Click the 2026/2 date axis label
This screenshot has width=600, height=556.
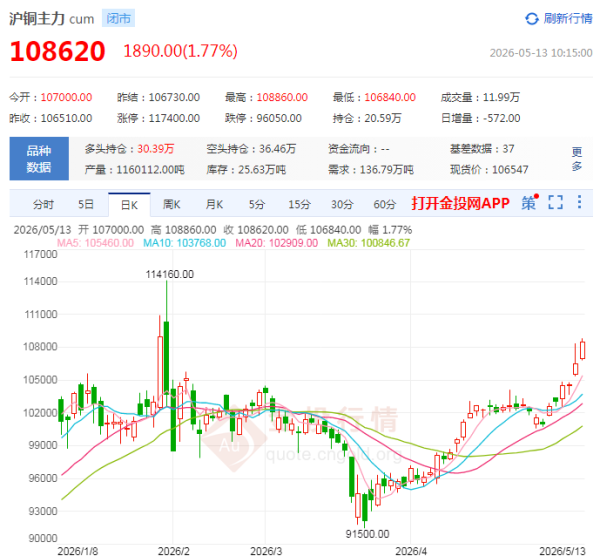173,551
